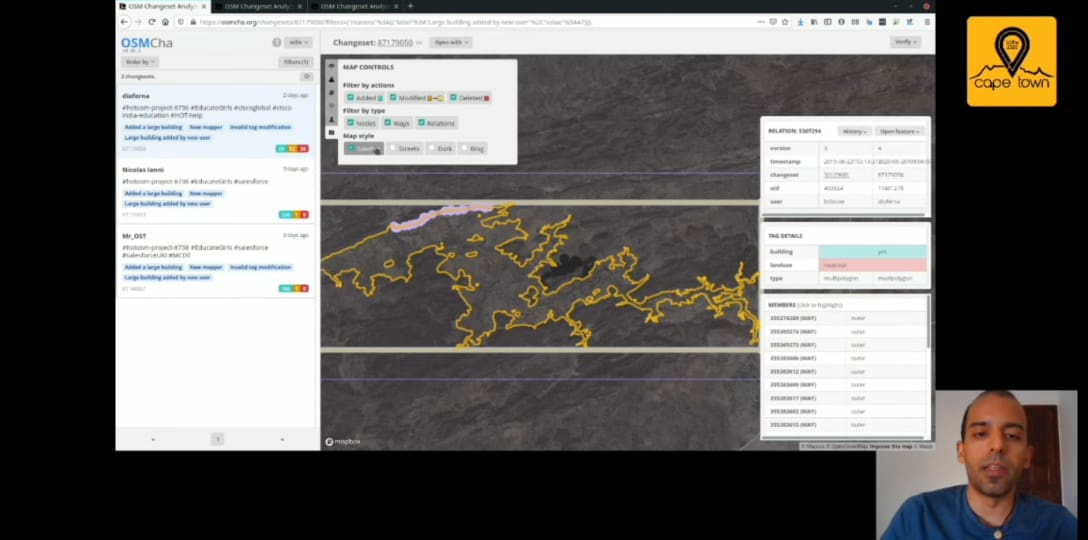Click the Improve this map link
Image resolution: width=1088 pixels, height=540 pixels.
click(x=892, y=446)
